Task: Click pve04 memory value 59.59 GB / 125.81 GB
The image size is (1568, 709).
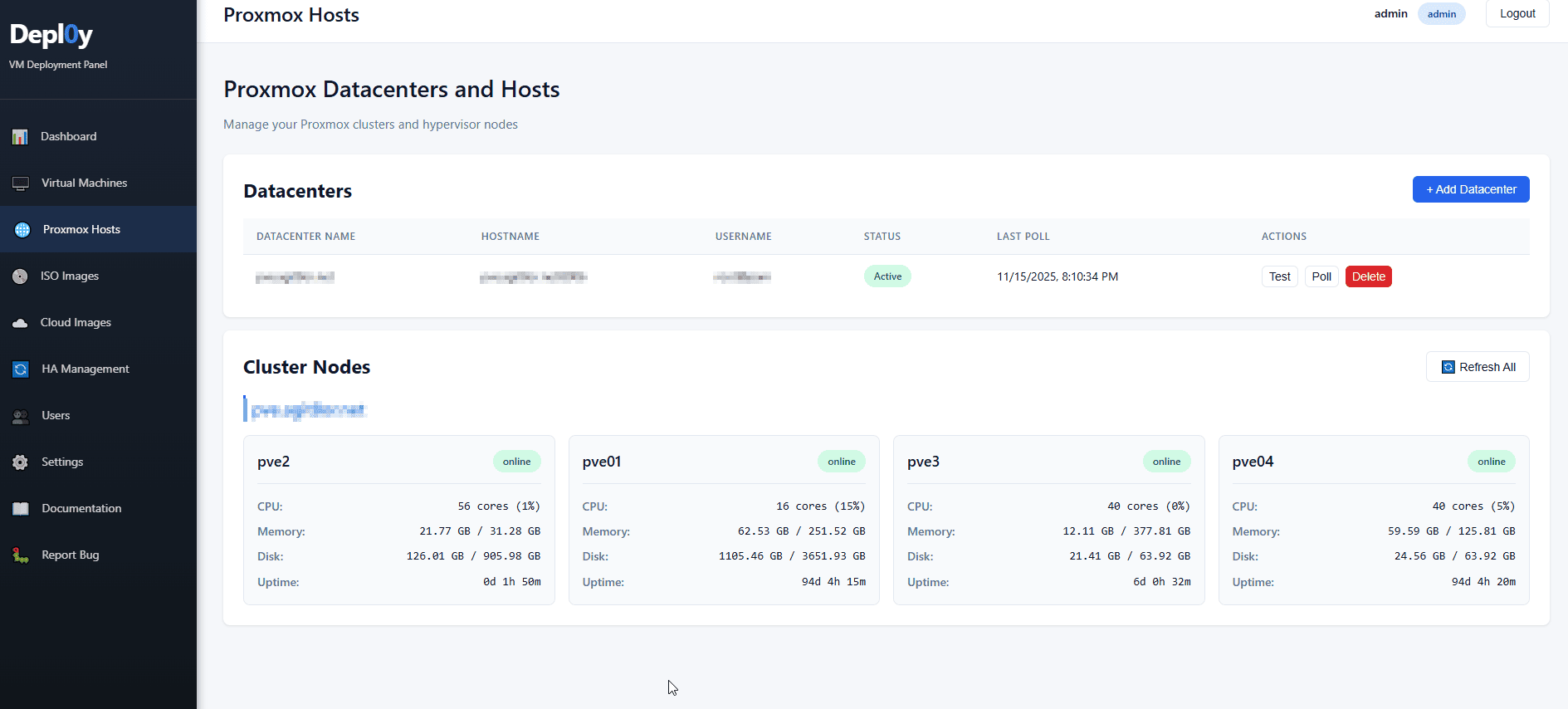Action: (x=1452, y=531)
